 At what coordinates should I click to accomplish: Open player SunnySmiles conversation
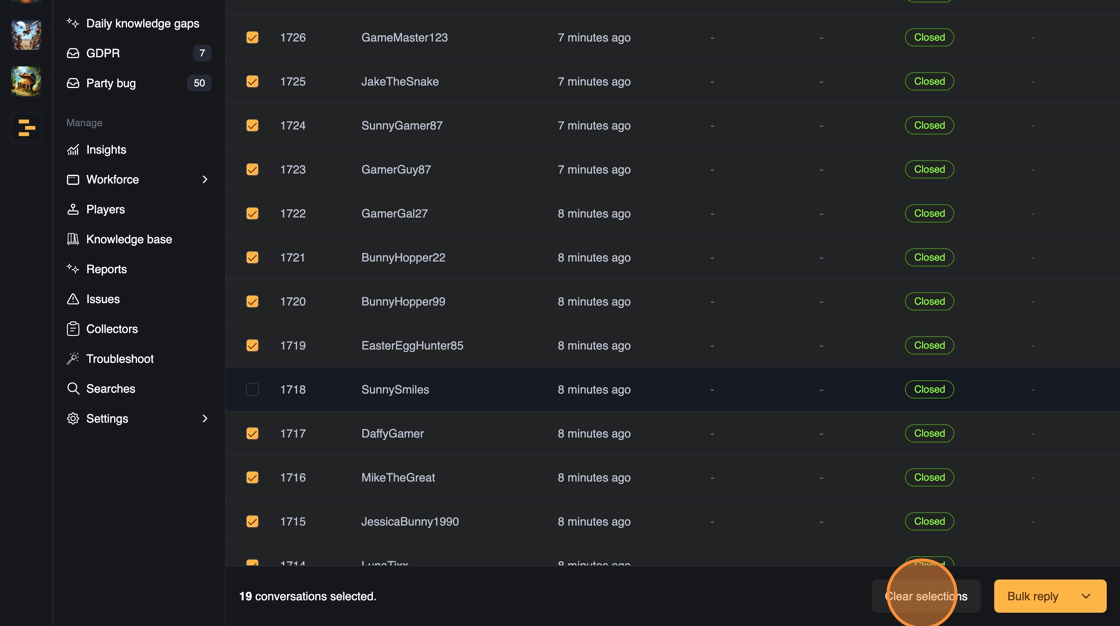click(x=395, y=389)
